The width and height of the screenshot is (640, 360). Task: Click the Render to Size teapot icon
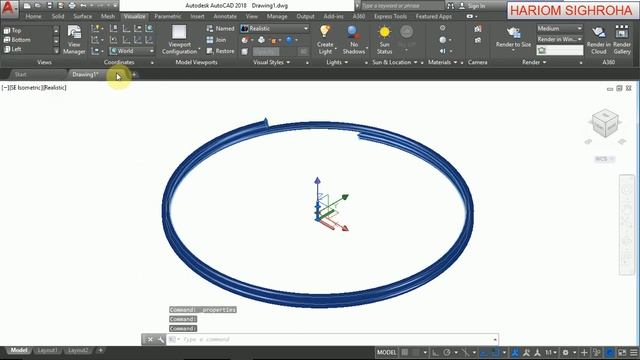click(x=513, y=32)
